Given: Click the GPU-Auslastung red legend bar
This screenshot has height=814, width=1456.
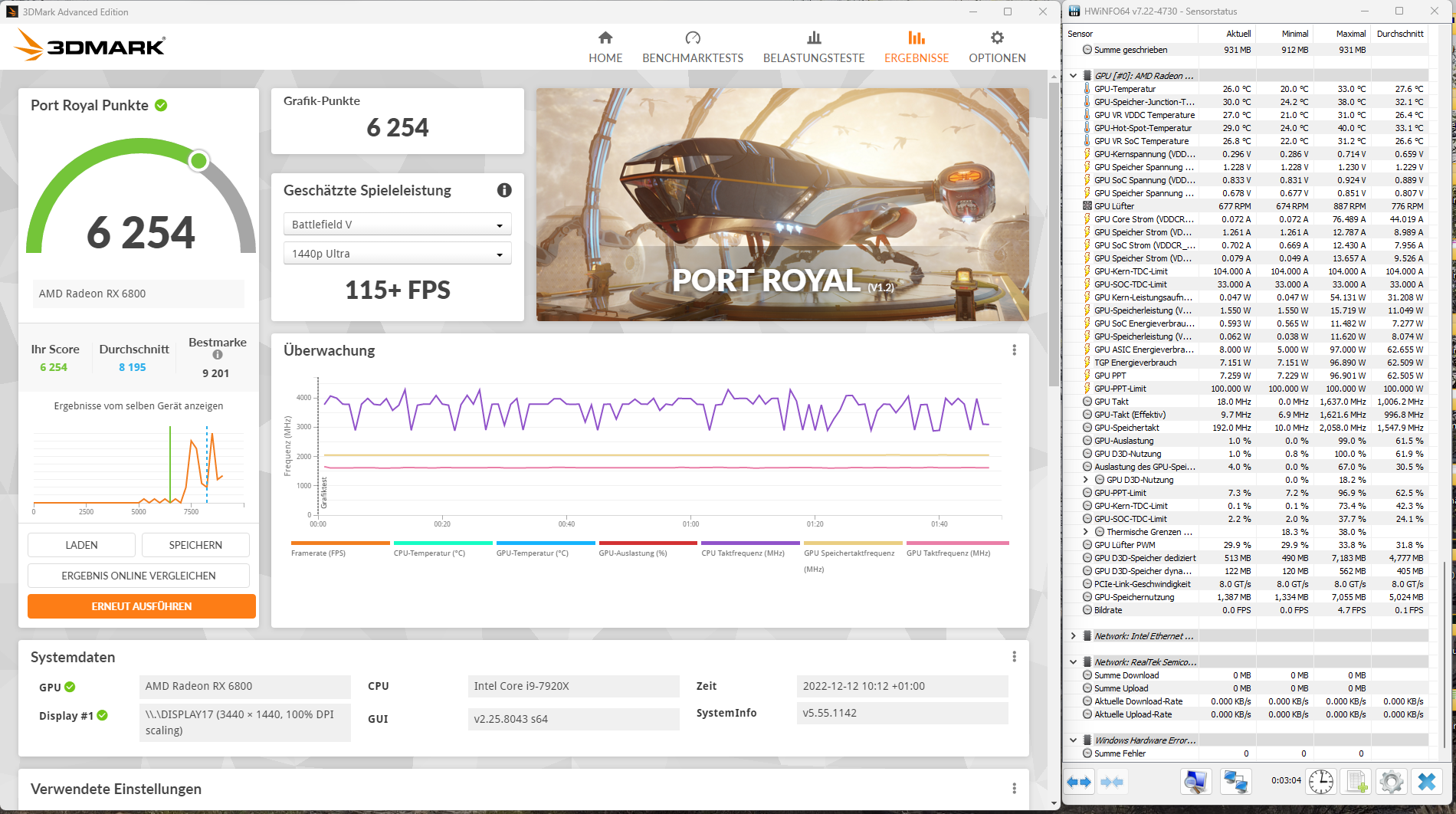Looking at the screenshot, I should (648, 543).
